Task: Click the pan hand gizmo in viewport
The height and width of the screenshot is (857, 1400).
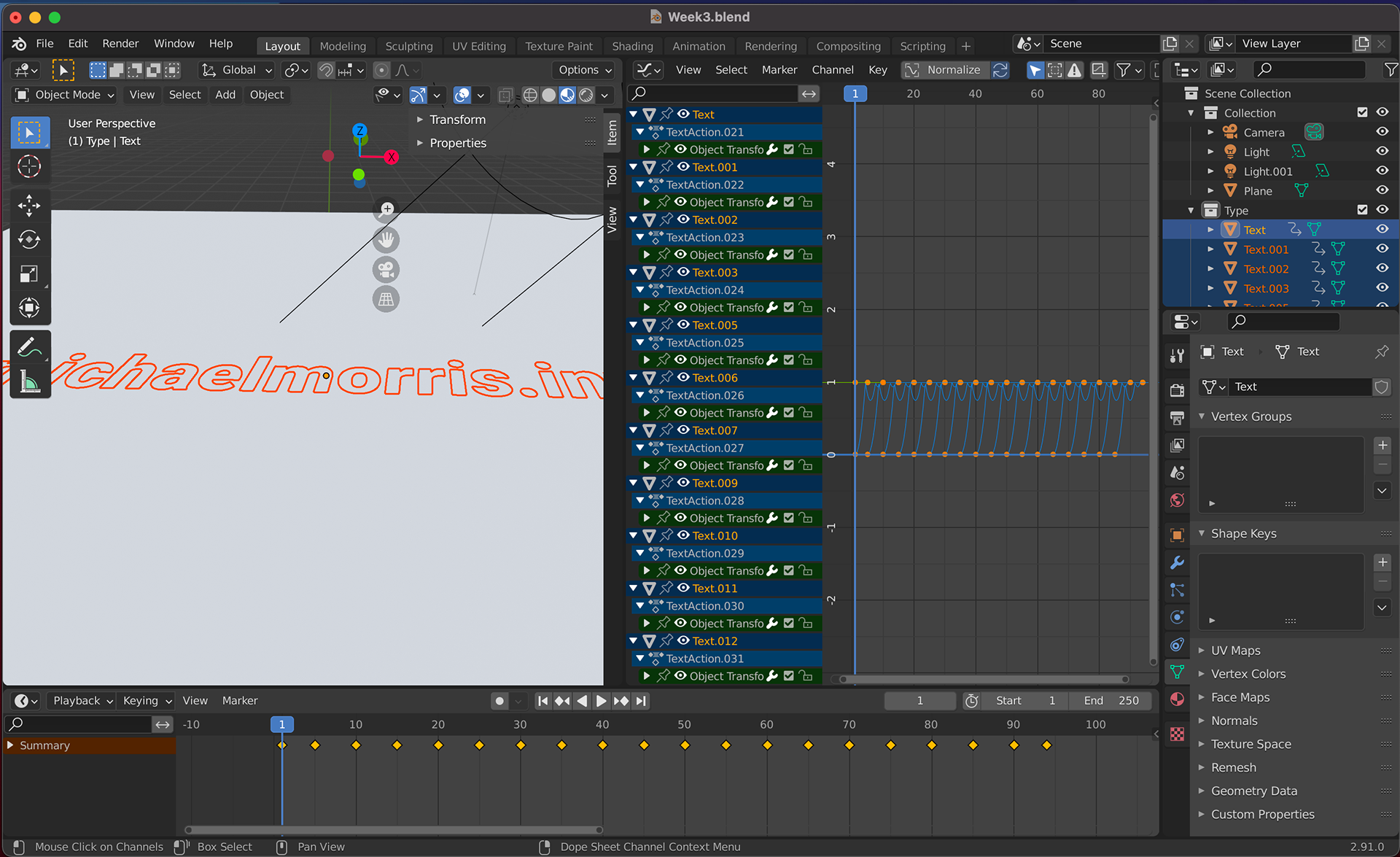Action: (386, 239)
